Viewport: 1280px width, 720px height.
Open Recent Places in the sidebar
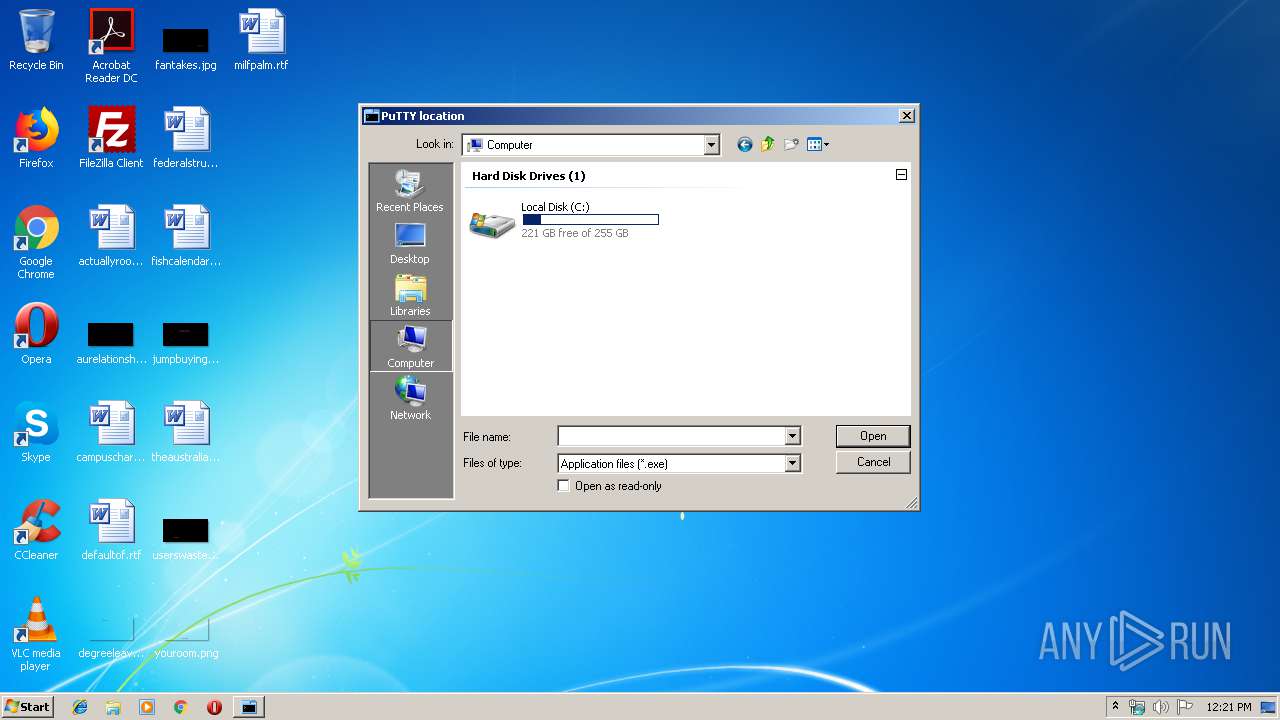click(410, 190)
